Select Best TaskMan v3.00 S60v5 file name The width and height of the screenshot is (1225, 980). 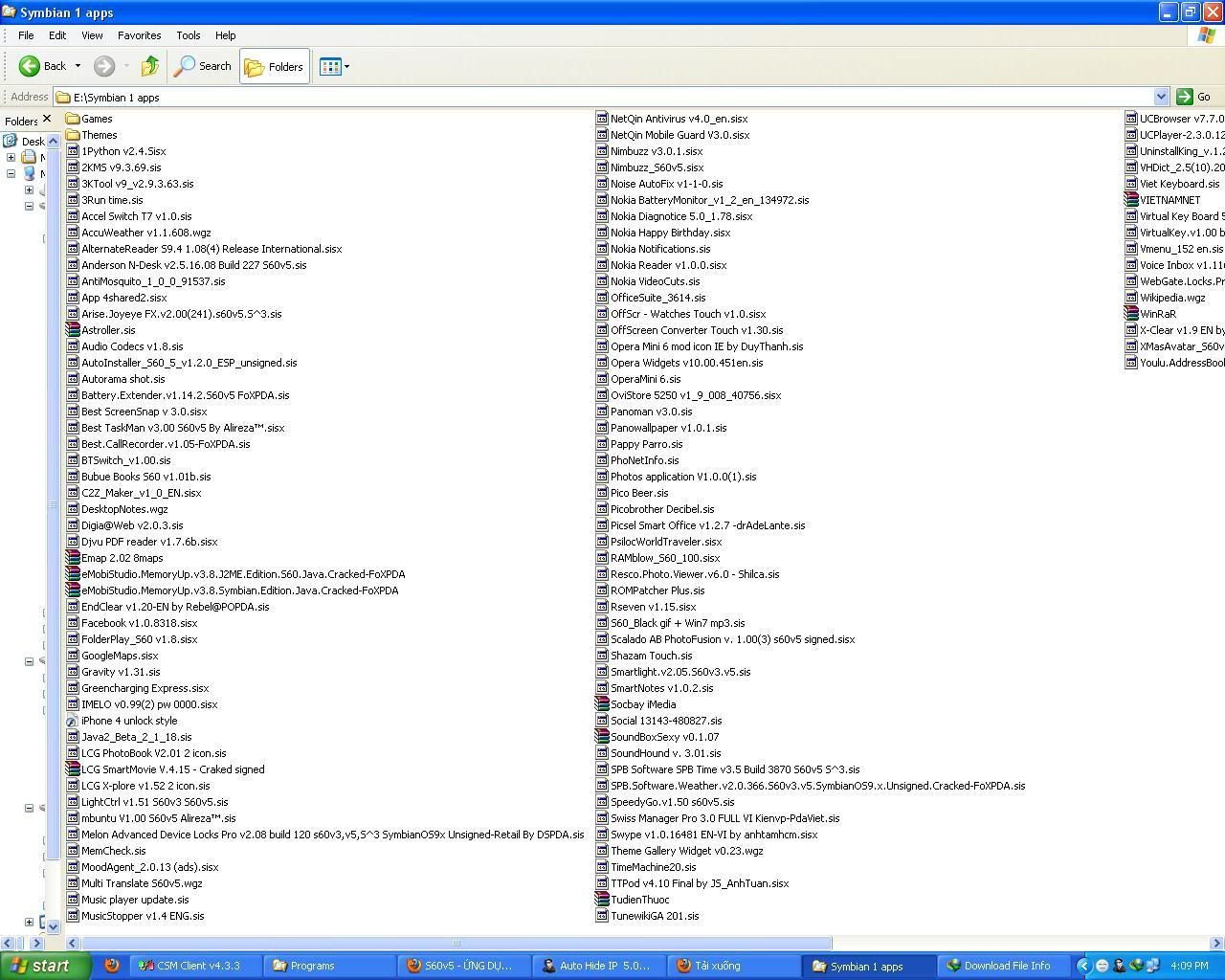click(x=183, y=428)
